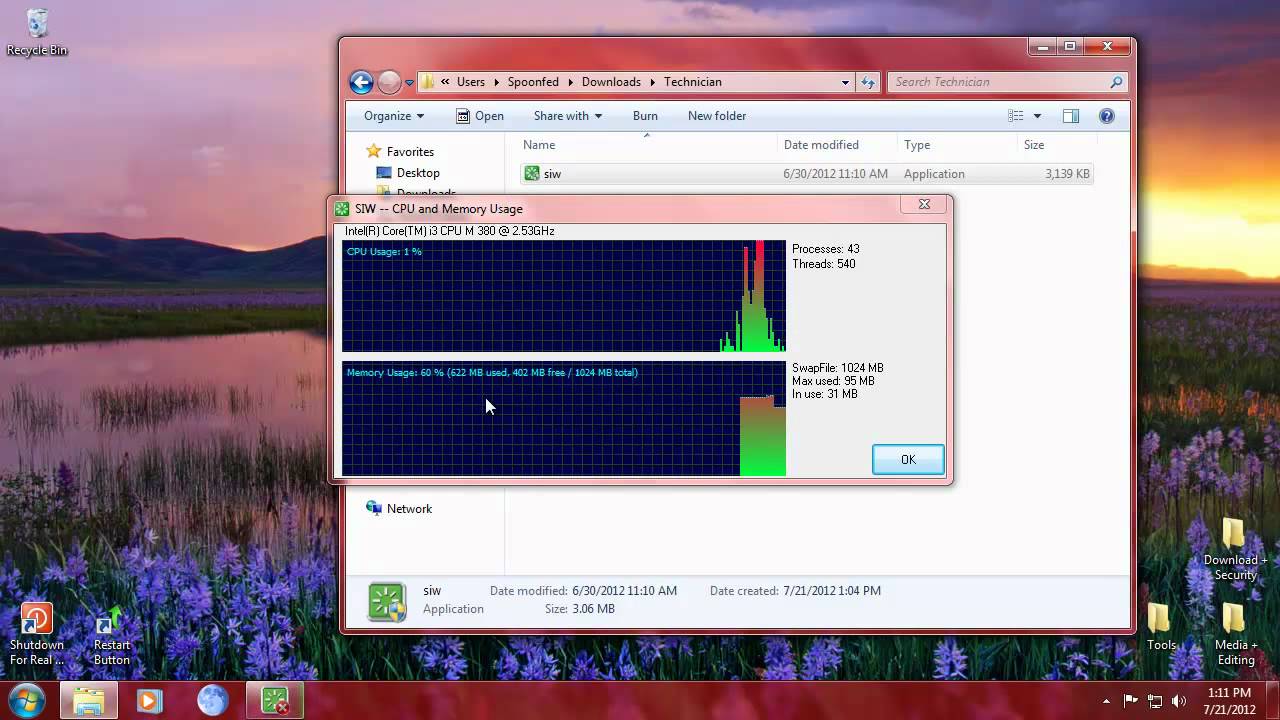Select Spoonfed in the address breadcrumb

(x=531, y=82)
